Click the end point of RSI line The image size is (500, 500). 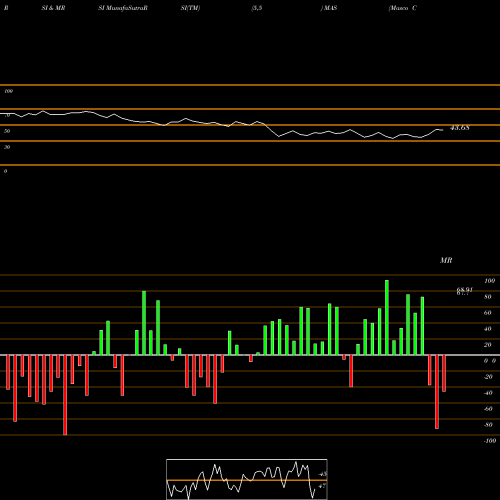click(x=443, y=130)
